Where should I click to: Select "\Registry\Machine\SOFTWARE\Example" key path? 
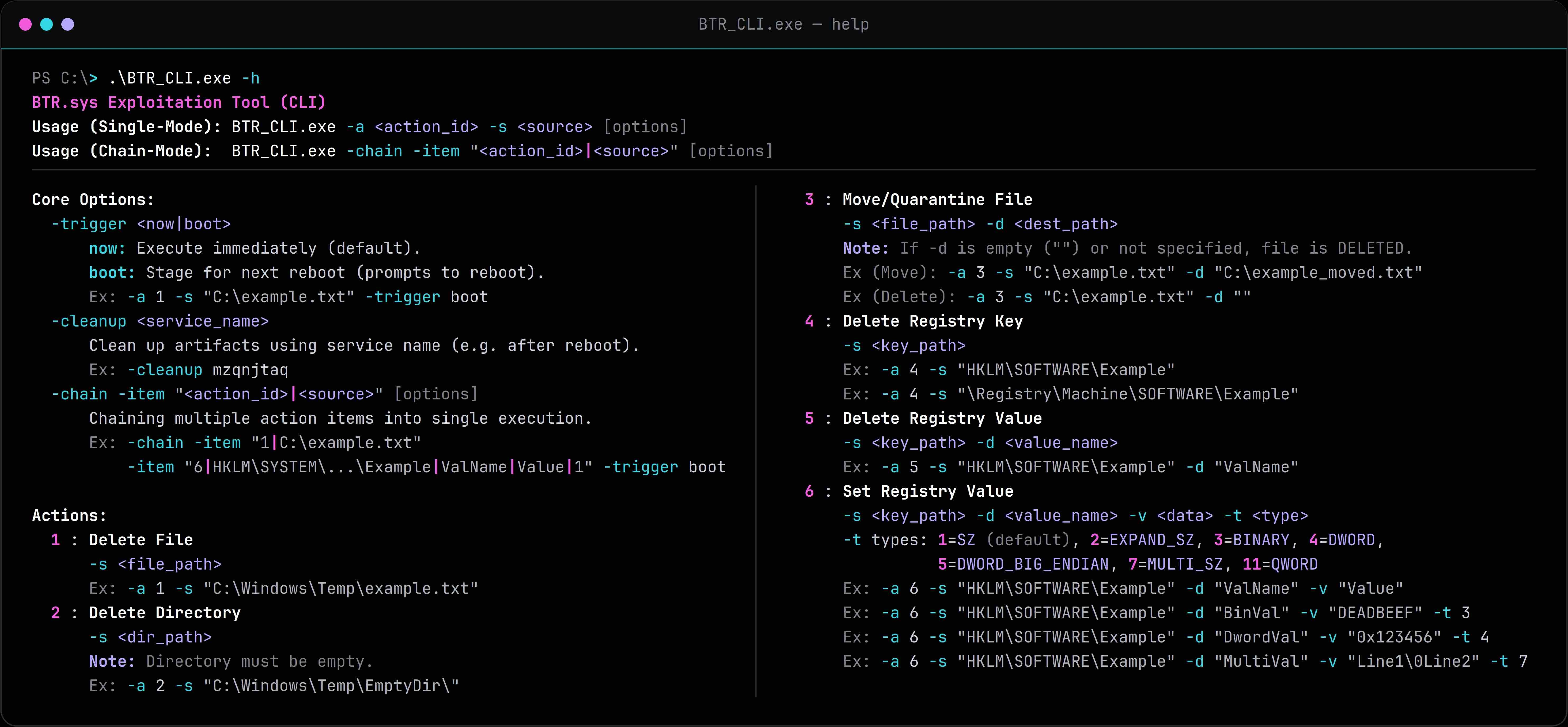[x=1128, y=394]
